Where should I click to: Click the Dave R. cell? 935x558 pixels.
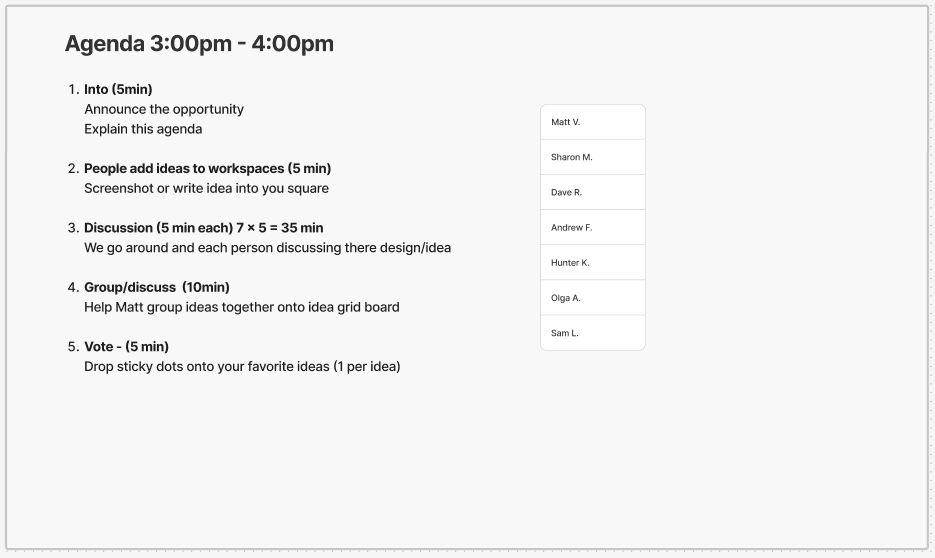point(593,193)
